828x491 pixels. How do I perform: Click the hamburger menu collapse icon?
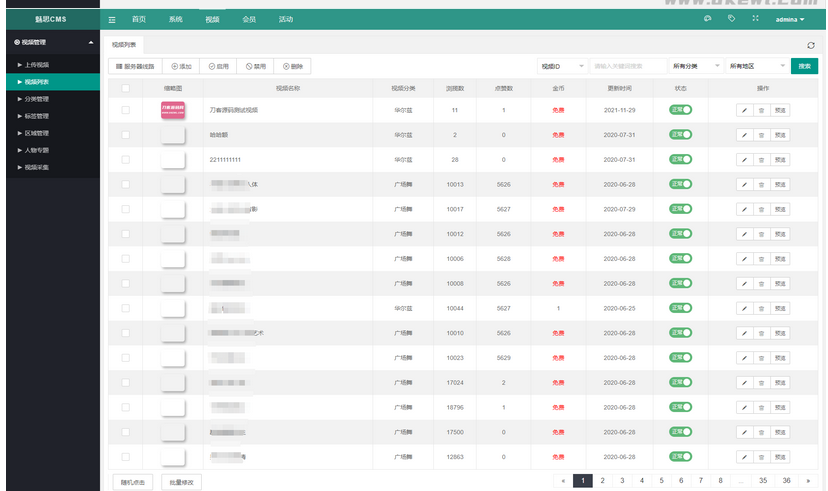click(x=112, y=19)
